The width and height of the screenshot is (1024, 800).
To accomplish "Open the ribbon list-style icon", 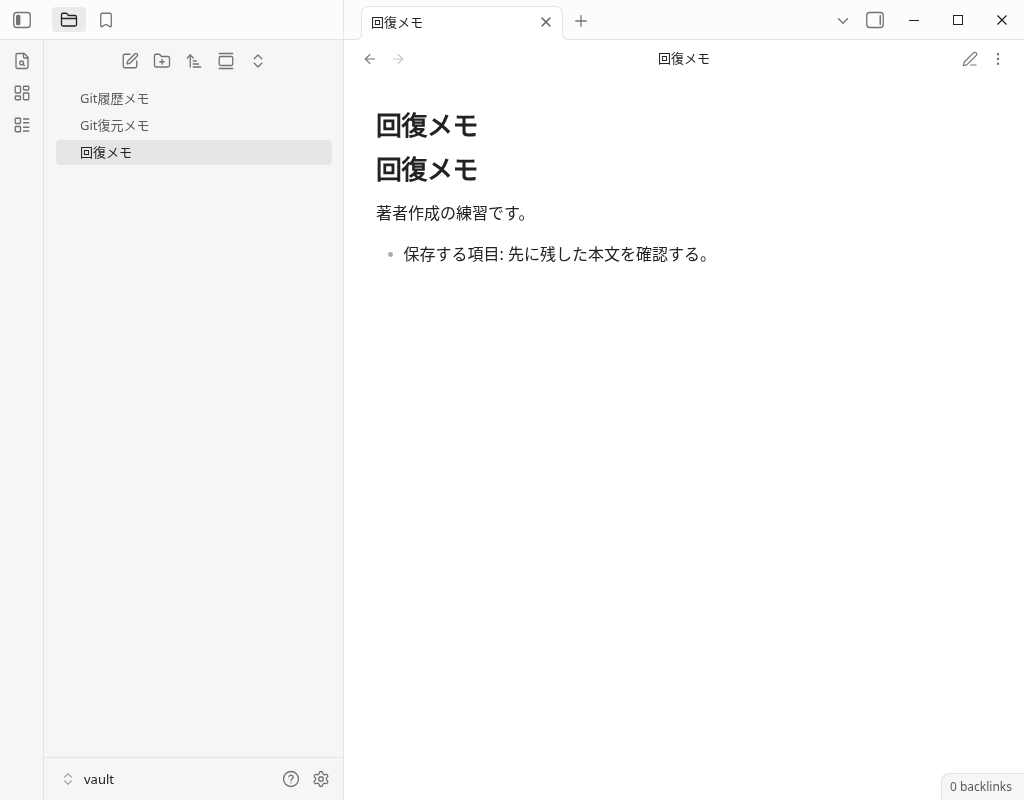I will (22, 125).
